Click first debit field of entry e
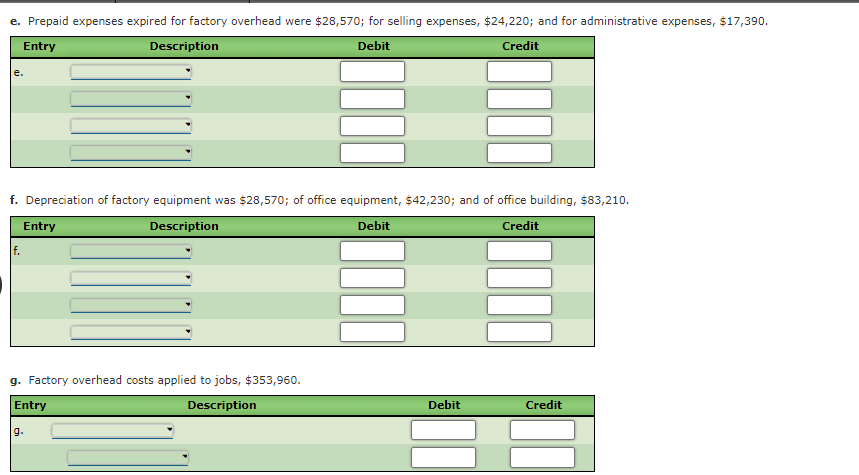This screenshot has width=859, height=475. [373, 71]
